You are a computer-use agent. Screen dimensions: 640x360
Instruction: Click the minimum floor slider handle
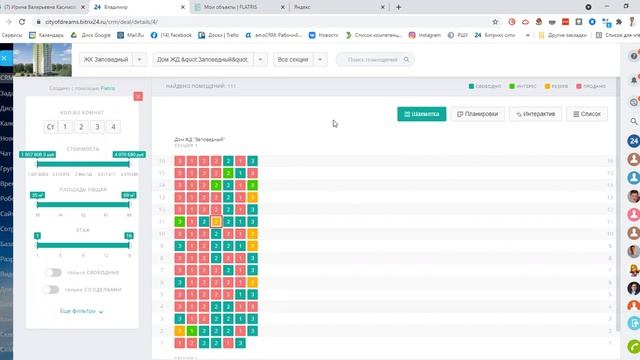pyautogui.click(x=38, y=245)
